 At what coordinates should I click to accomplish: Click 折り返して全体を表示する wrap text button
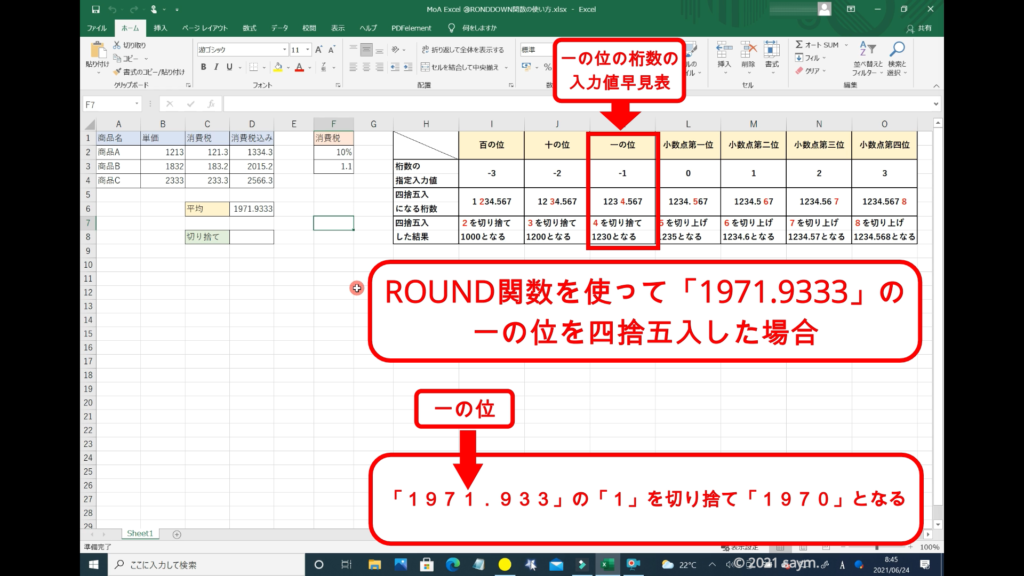(463, 49)
